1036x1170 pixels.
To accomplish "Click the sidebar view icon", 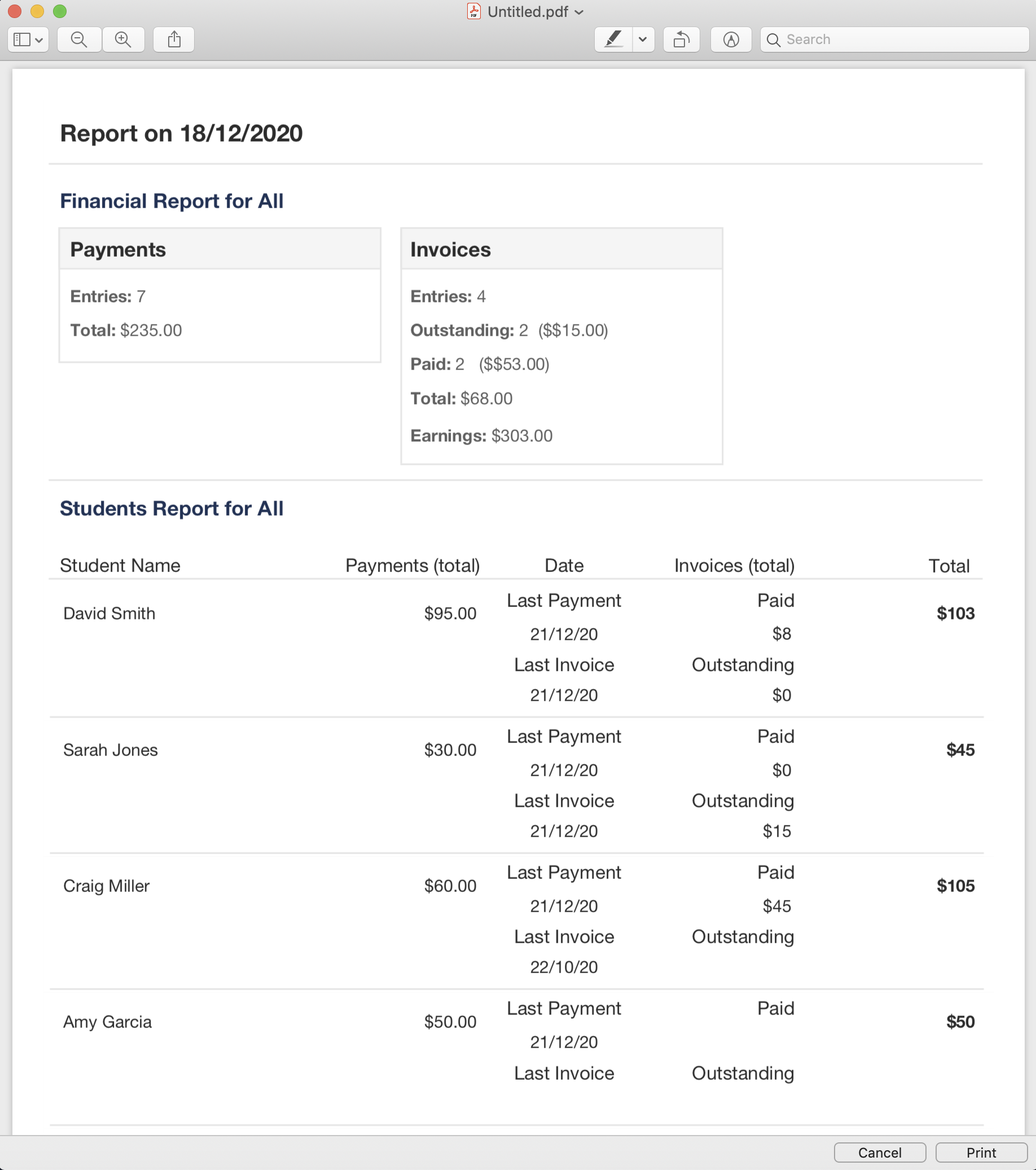I will point(22,39).
